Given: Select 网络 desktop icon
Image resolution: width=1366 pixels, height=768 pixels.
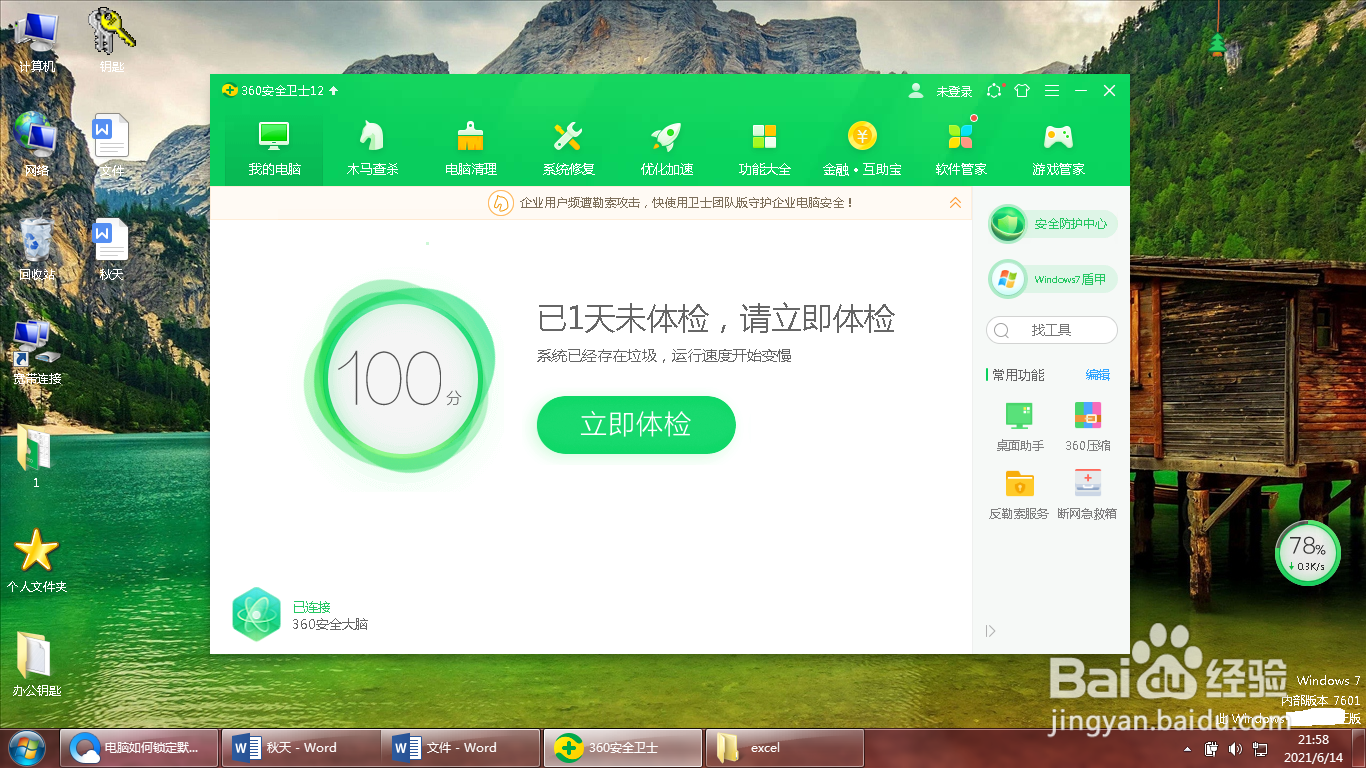Looking at the screenshot, I should [37, 145].
